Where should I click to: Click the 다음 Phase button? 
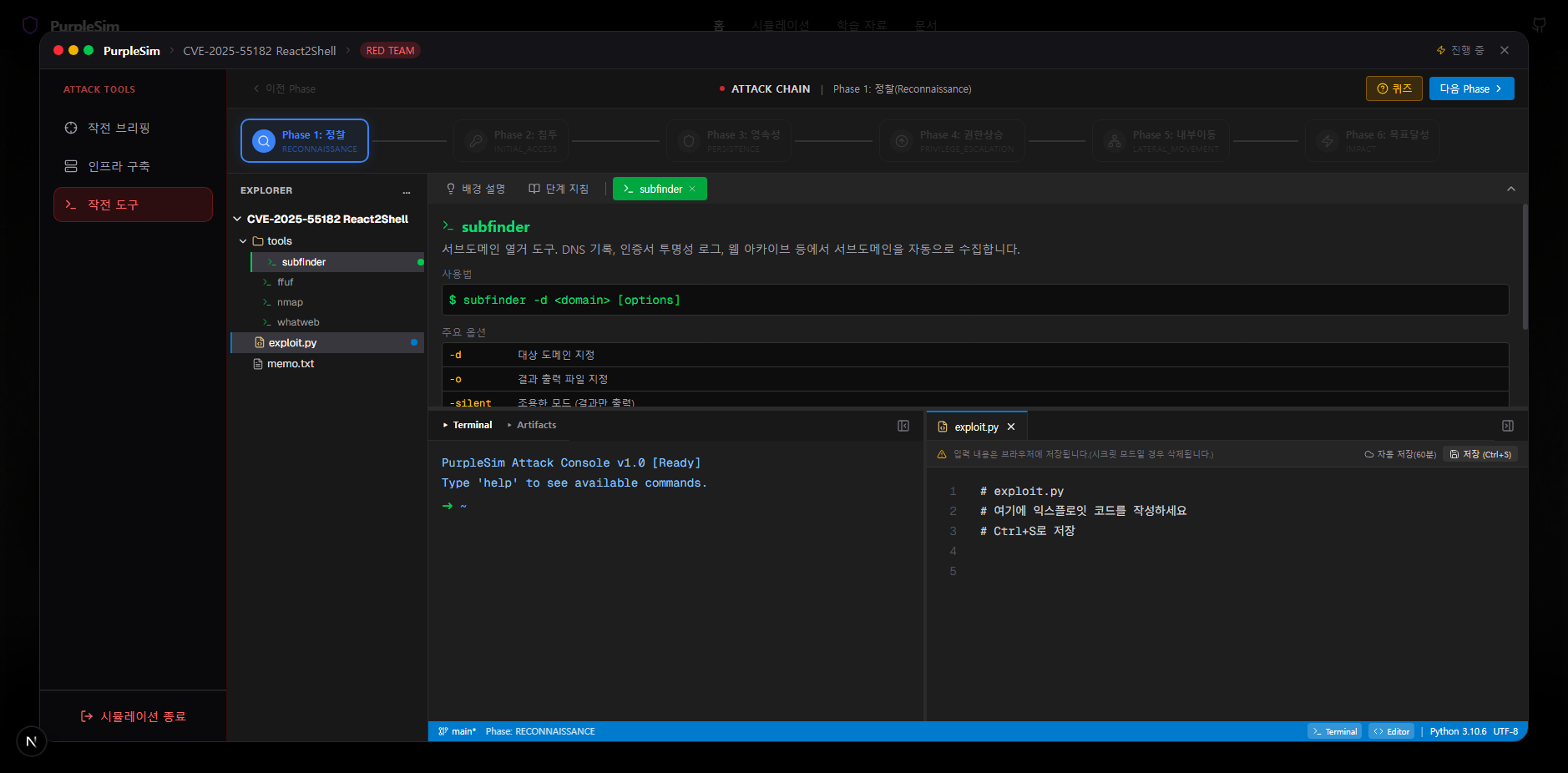[1470, 88]
